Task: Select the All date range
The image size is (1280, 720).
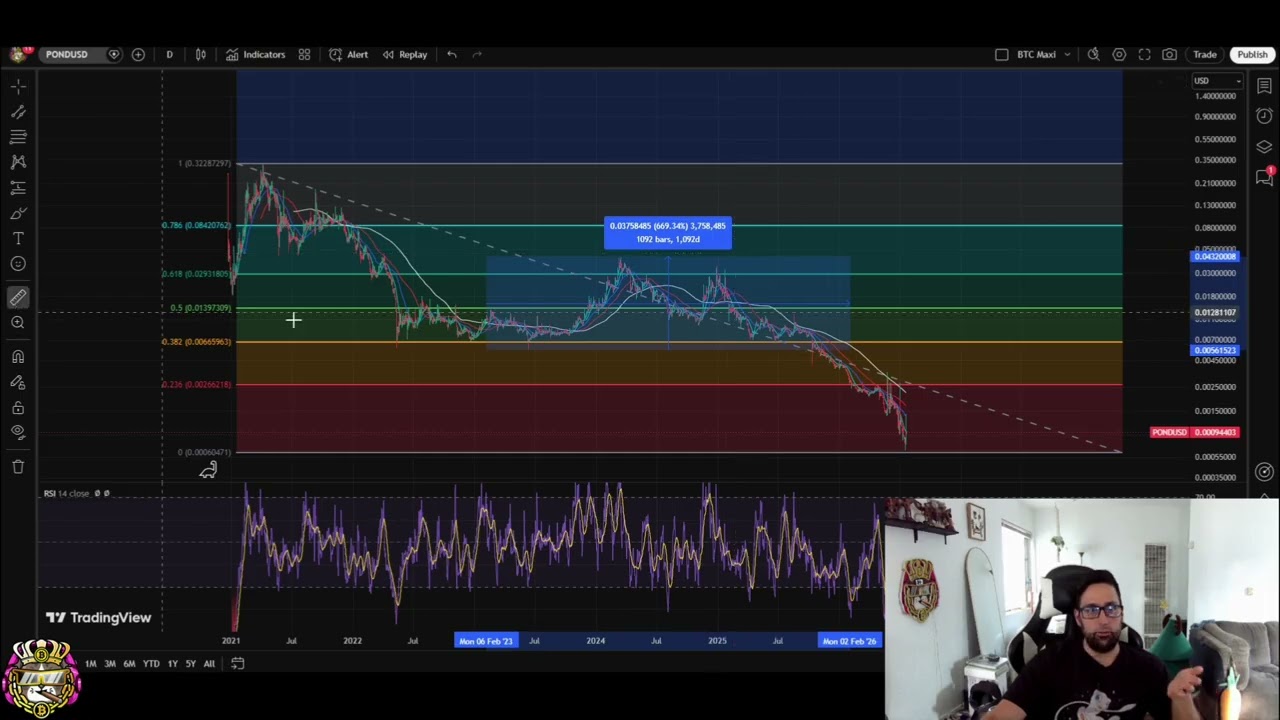Action: (x=209, y=664)
